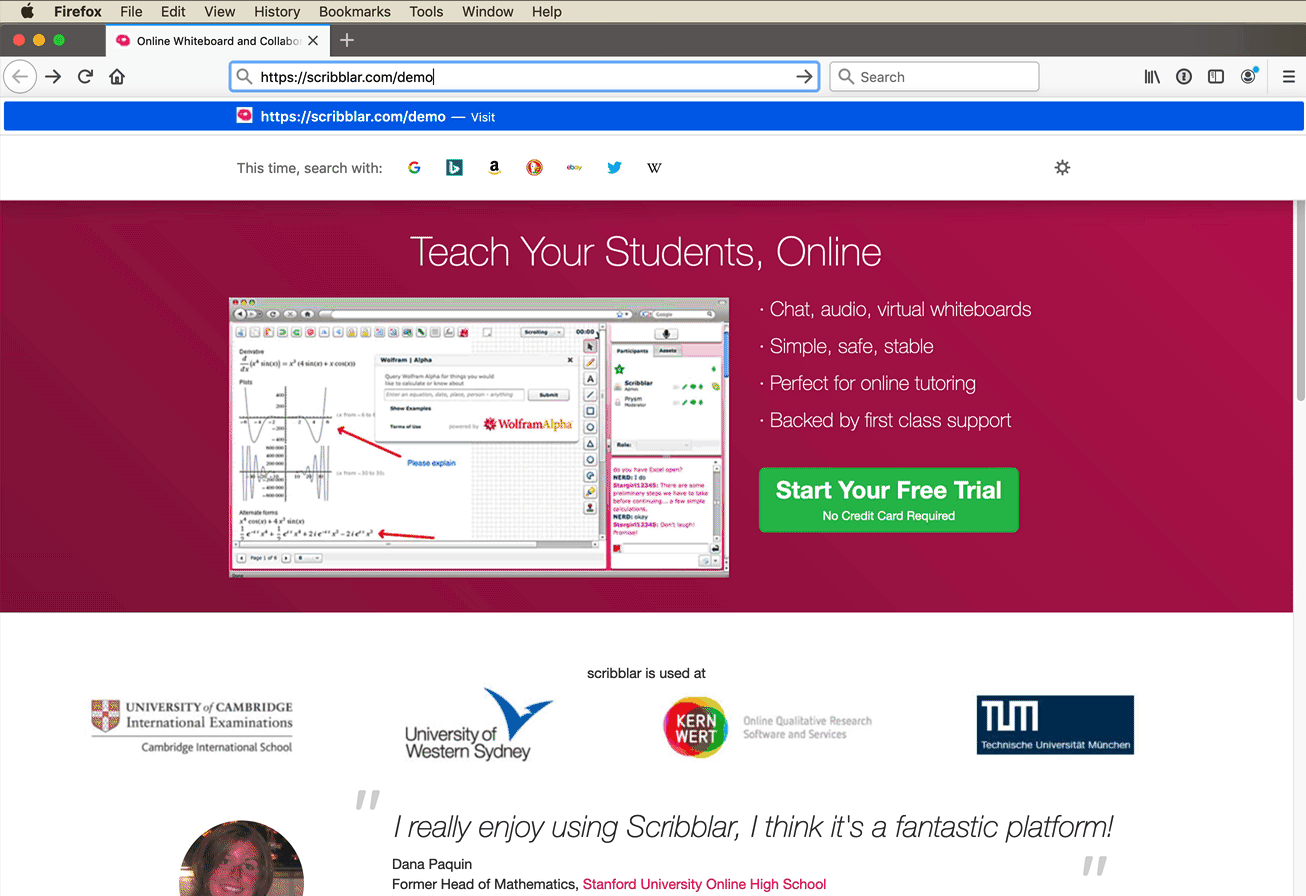Search this time with DuckDuckGo
The width and height of the screenshot is (1306, 896).
[x=534, y=168]
